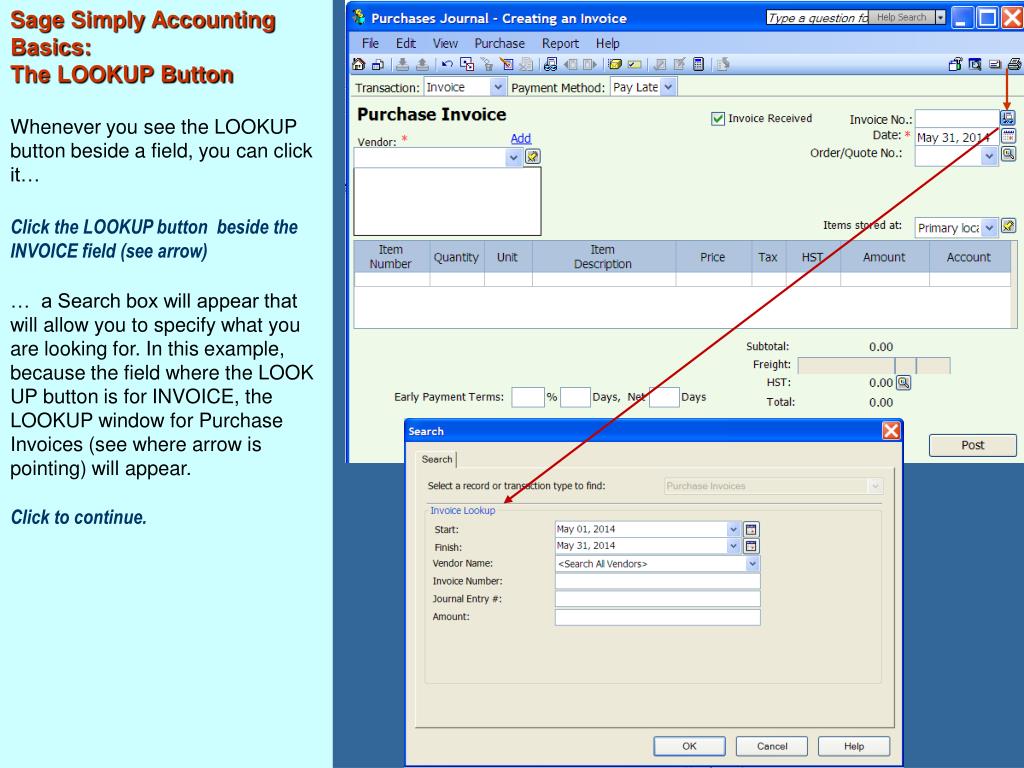Click the reverse entry toolbar icon
The width and height of the screenshot is (1024, 768).
tap(526, 64)
